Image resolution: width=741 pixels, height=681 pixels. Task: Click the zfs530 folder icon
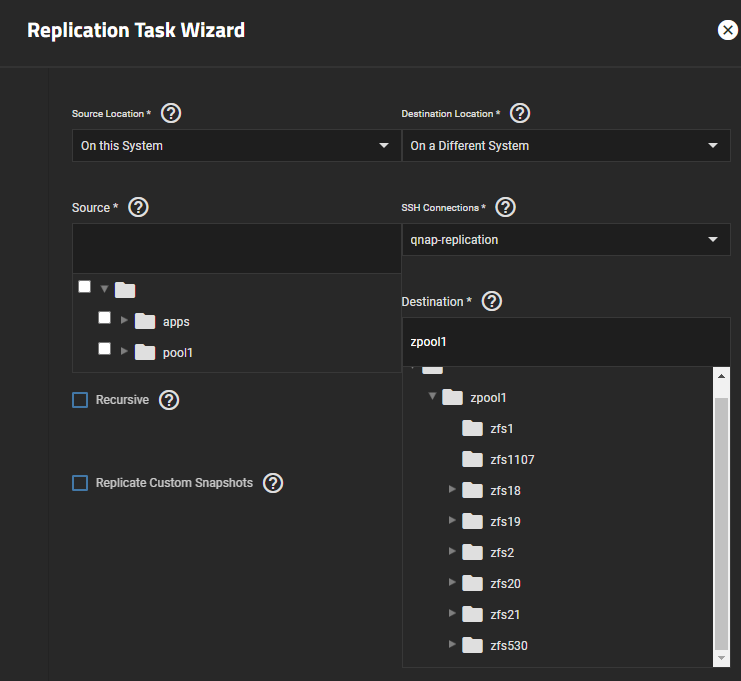(472, 646)
